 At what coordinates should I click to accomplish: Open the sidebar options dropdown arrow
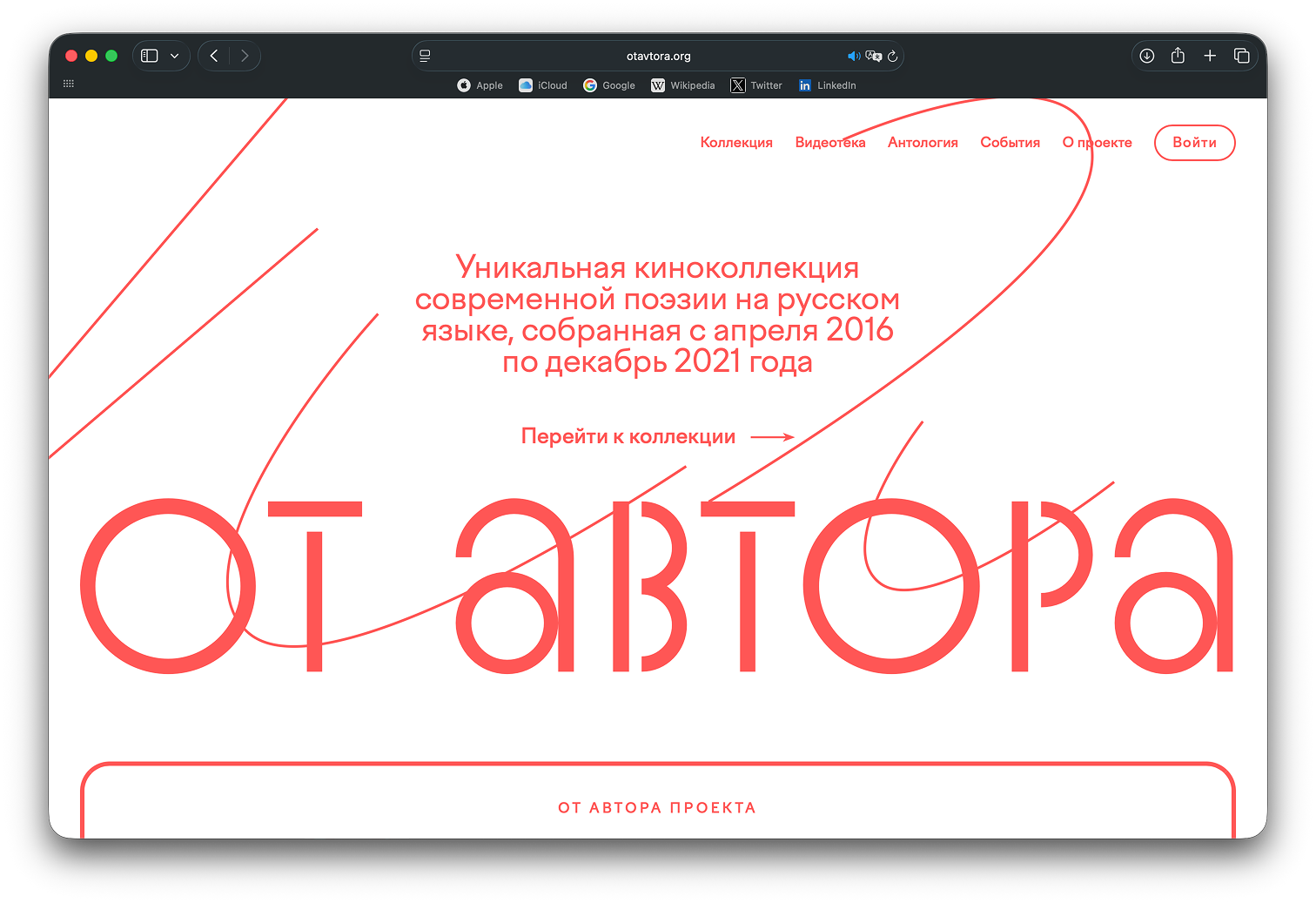(175, 56)
